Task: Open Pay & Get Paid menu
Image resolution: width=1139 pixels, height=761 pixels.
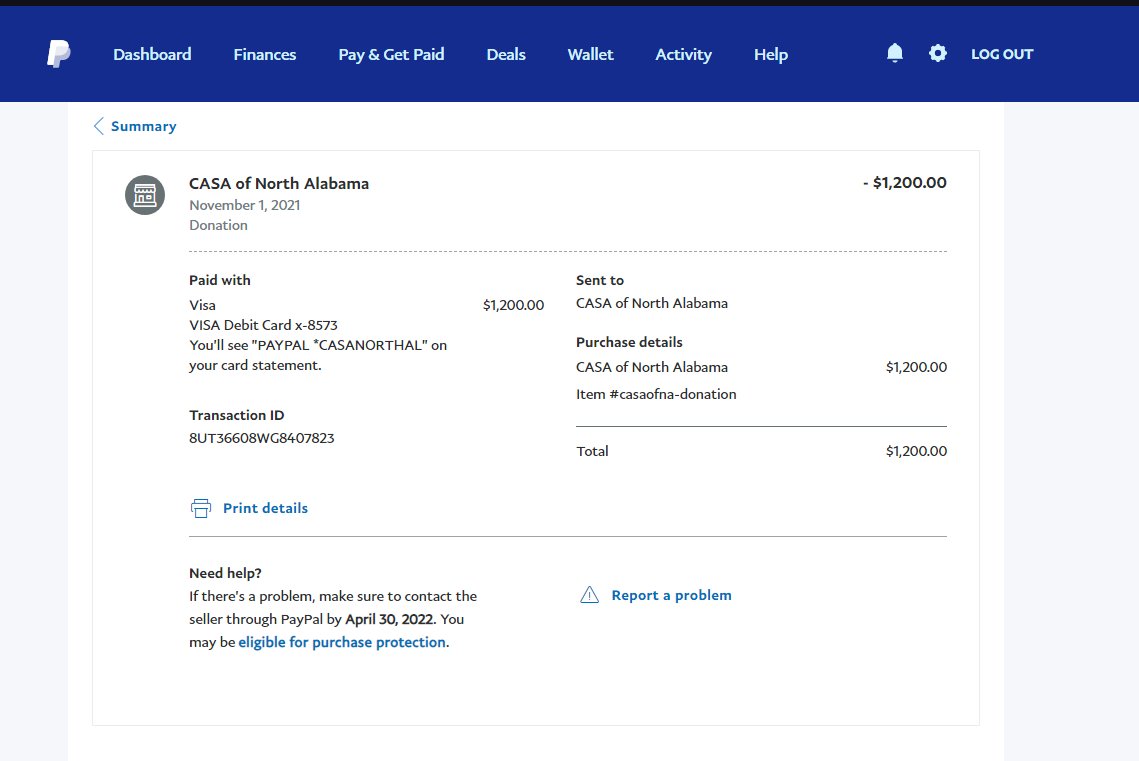Action: 392,54
